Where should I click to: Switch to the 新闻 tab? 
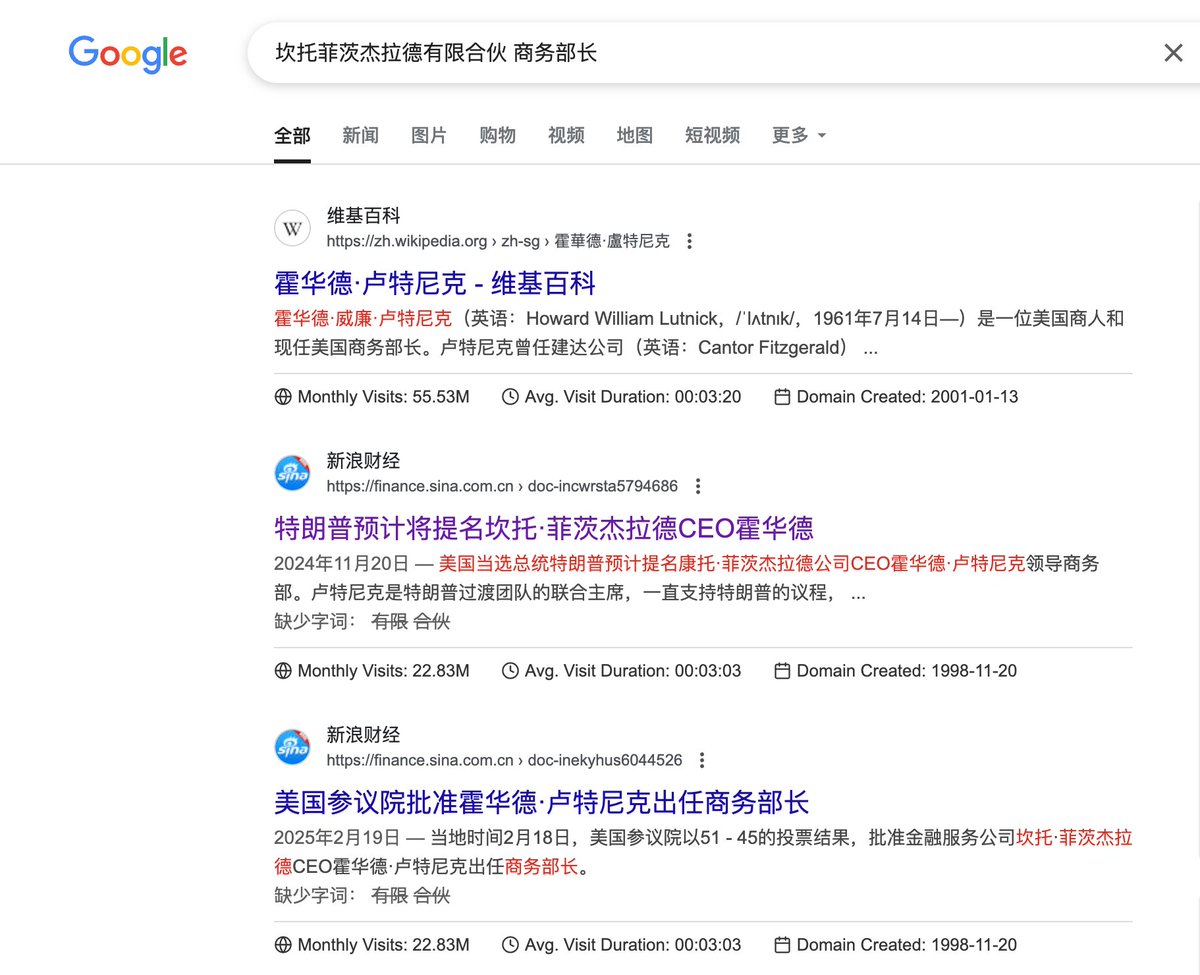[x=360, y=135]
